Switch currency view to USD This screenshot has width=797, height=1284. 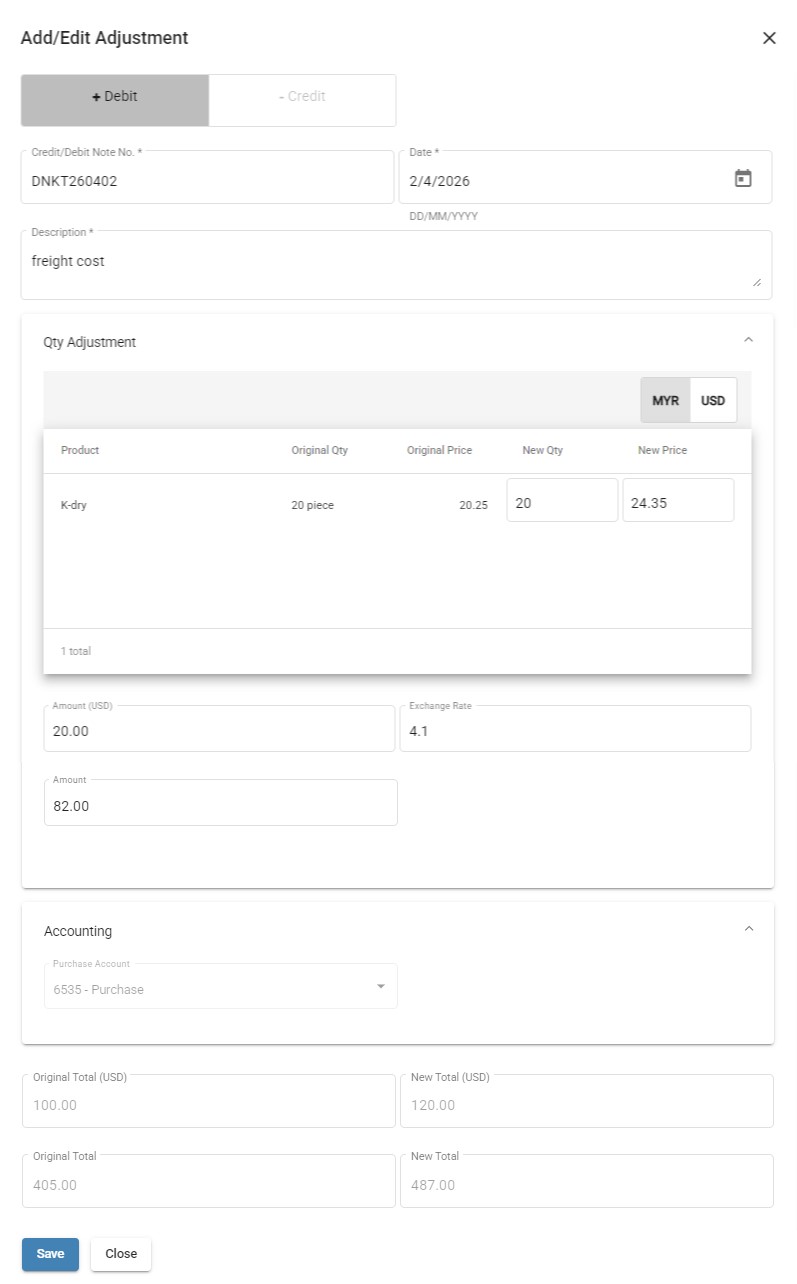[x=713, y=400]
